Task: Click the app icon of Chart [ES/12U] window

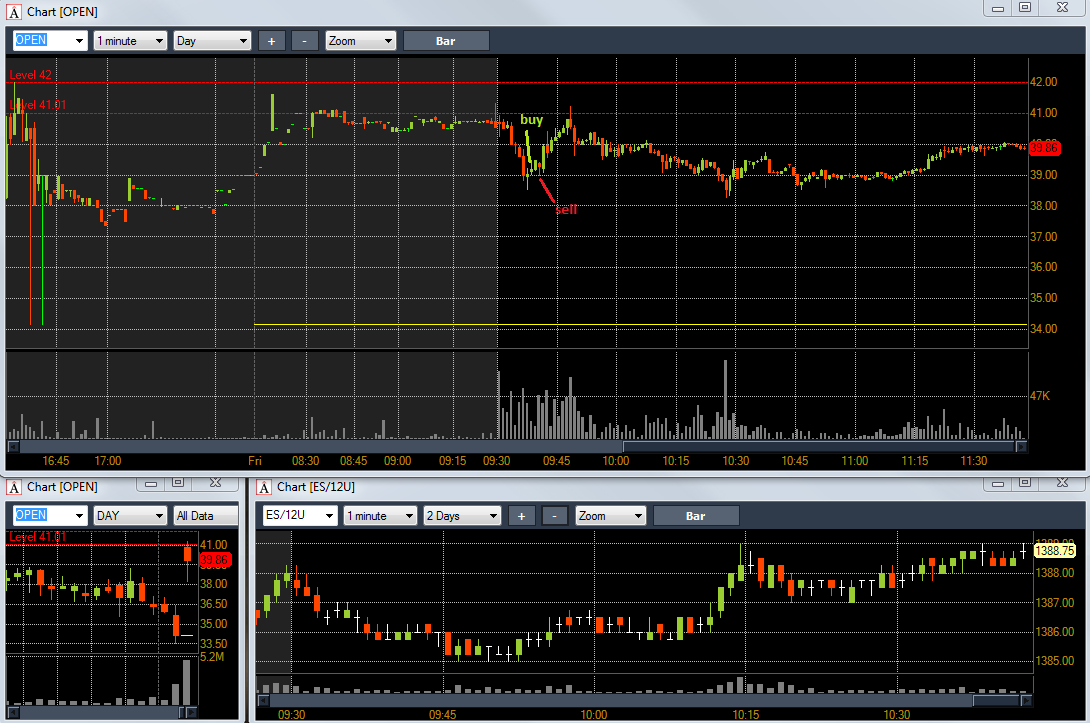Action: [264, 487]
